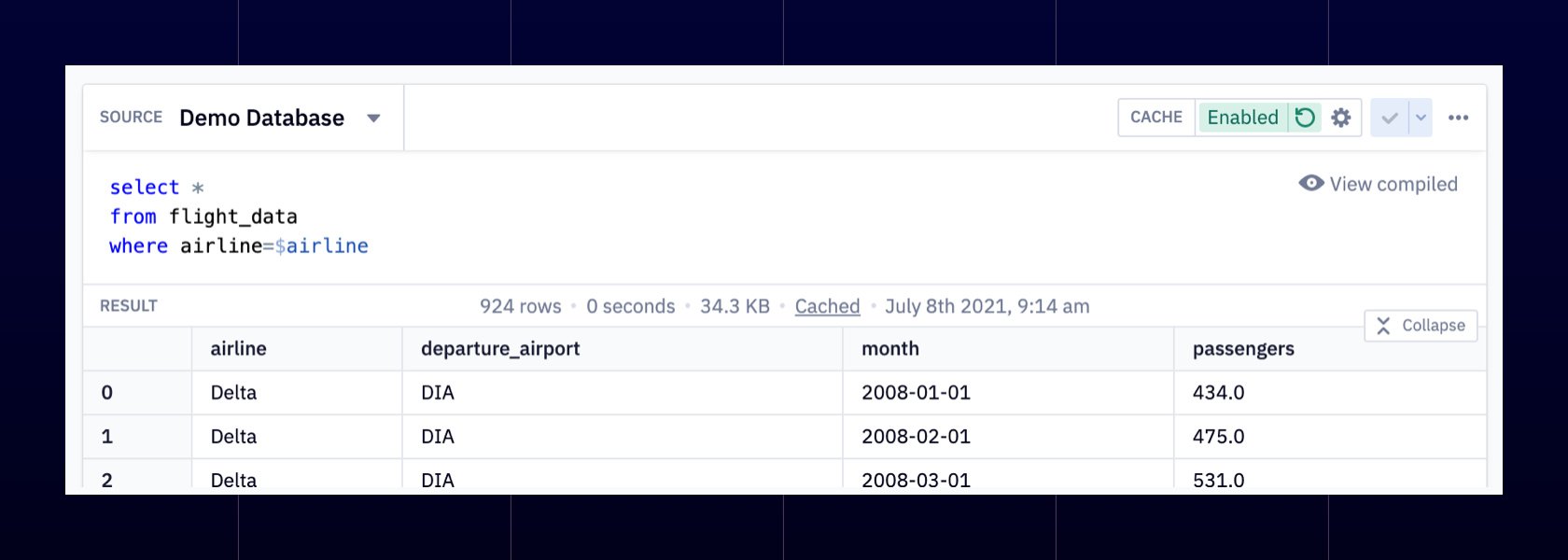
Task: Click into the SQL query editor
Action: [x=784, y=217]
